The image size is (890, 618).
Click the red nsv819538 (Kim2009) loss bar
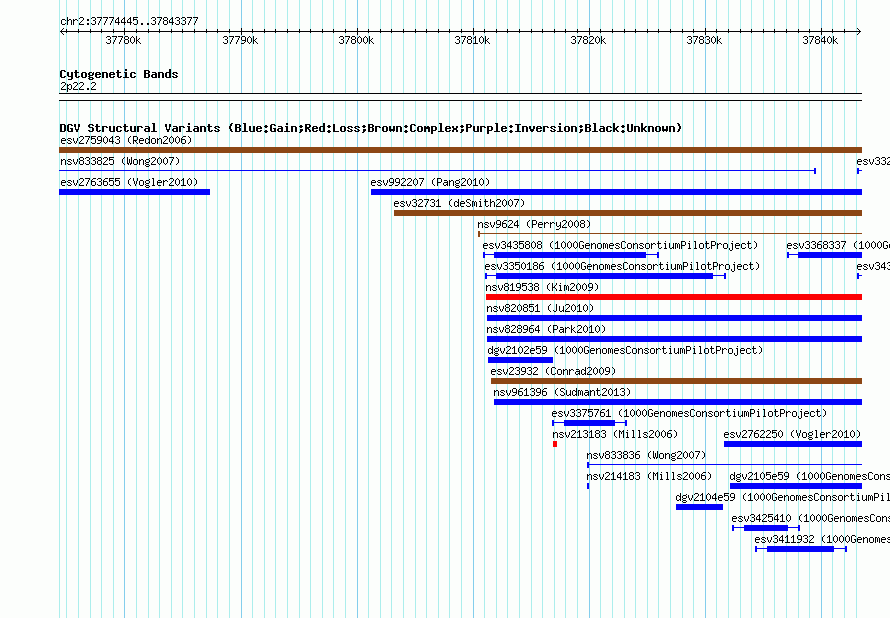pyautogui.click(x=674, y=297)
